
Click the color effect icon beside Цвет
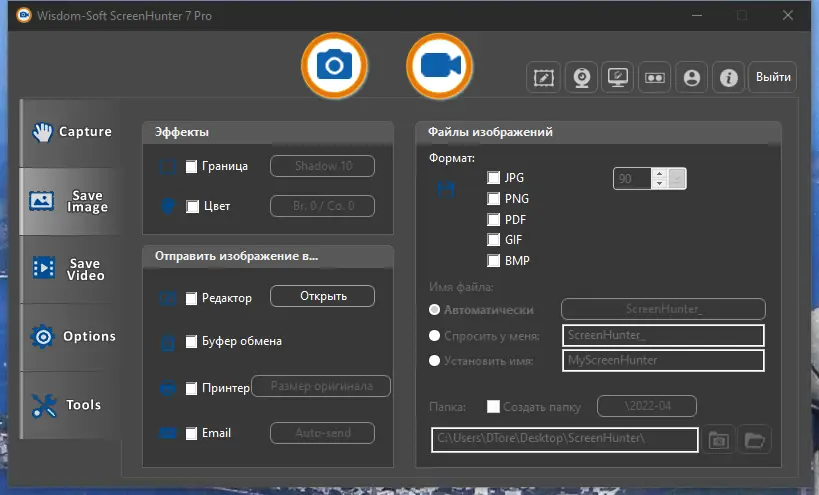tap(168, 206)
